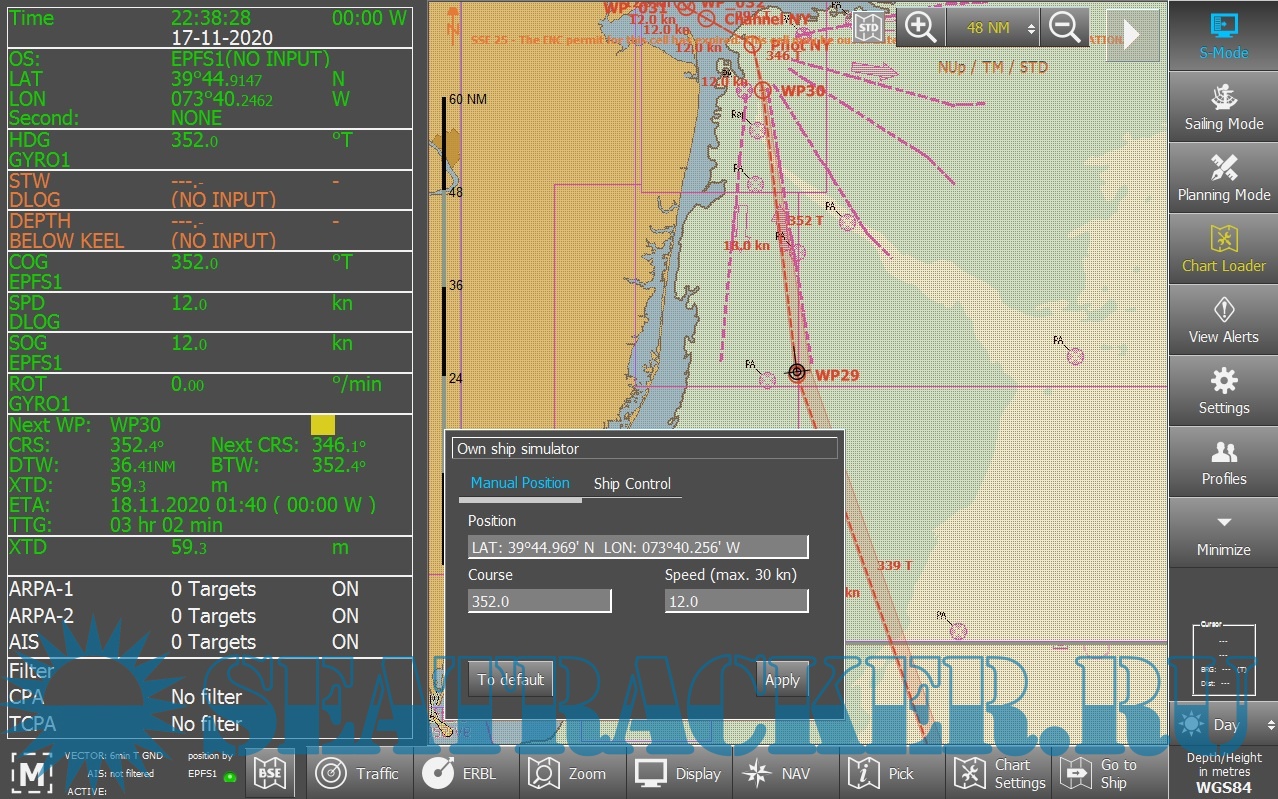
Task: Open the Pick info tool
Action: [x=881, y=773]
